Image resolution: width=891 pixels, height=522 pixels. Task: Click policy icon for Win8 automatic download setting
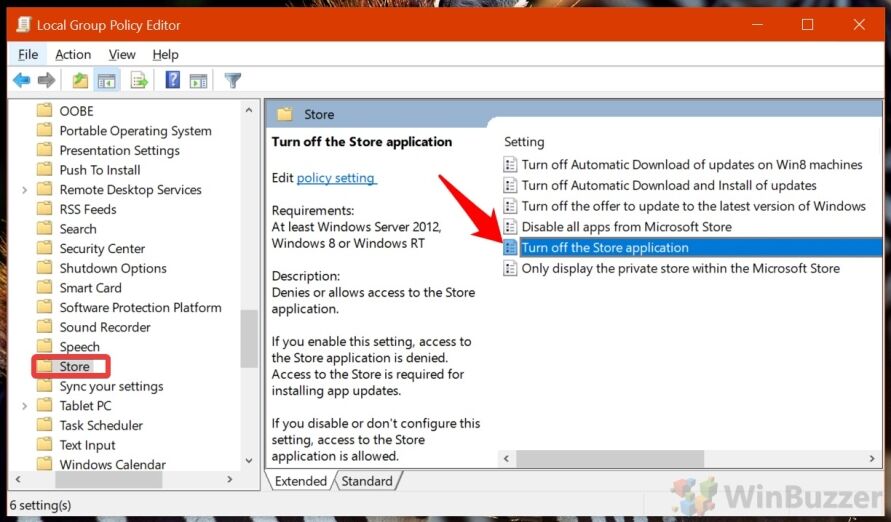click(x=510, y=165)
